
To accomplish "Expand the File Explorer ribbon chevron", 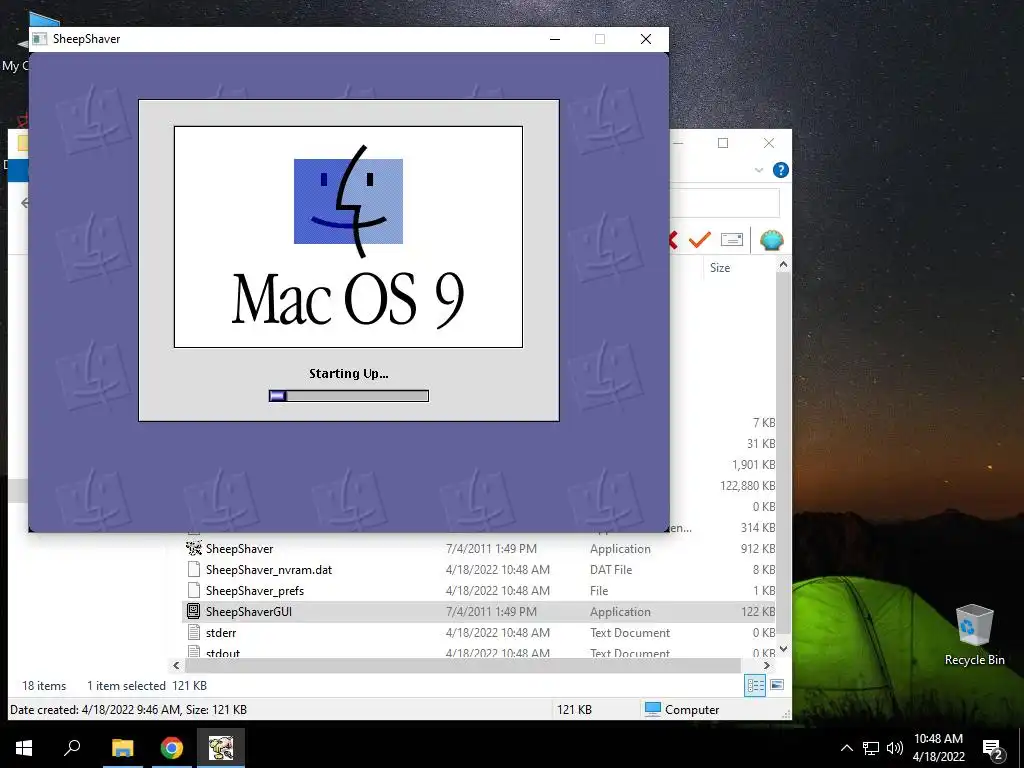I will (759, 170).
